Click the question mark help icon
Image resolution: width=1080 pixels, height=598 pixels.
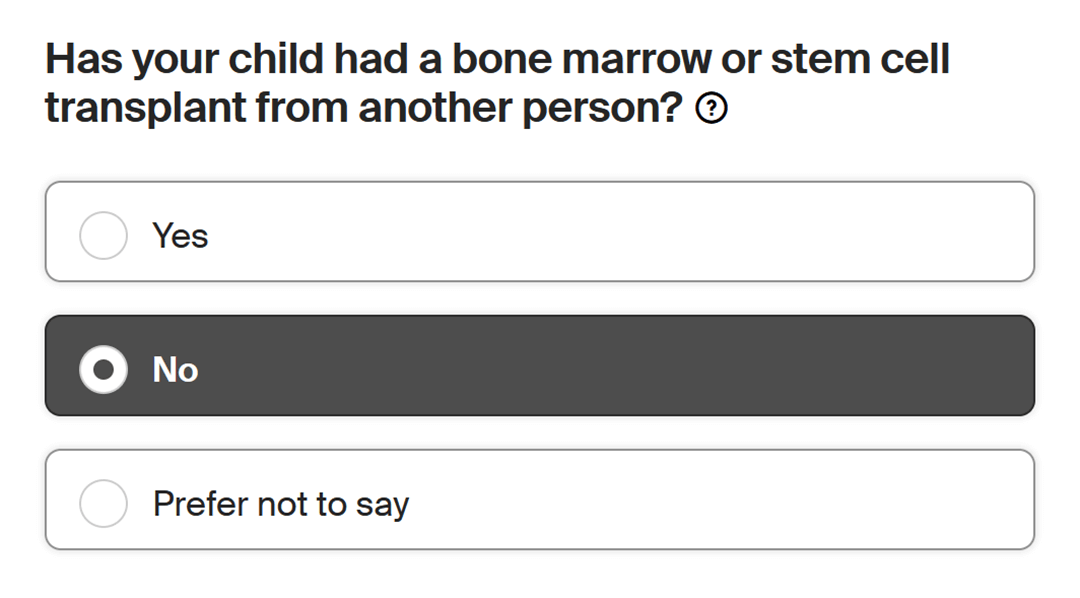pyautogui.click(x=711, y=110)
